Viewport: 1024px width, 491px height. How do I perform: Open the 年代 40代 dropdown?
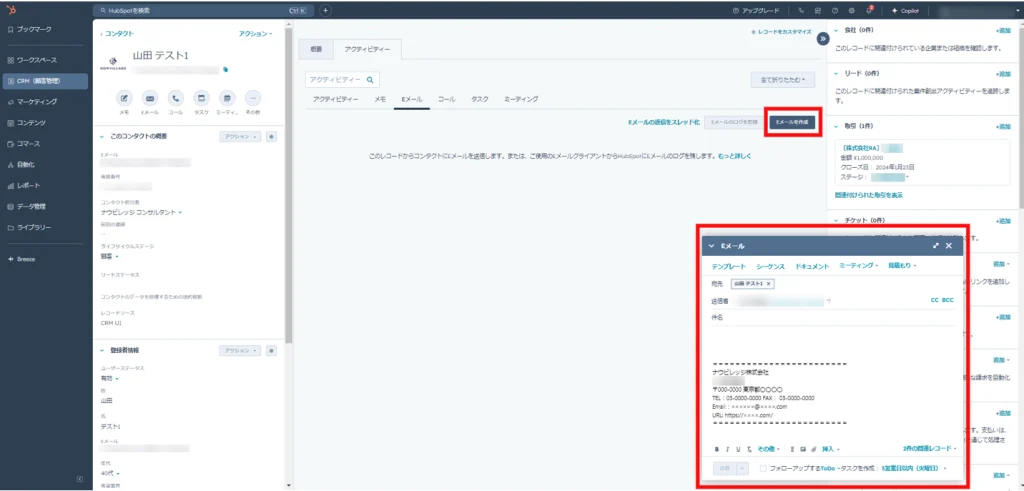pyautogui.click(x=110, y=473)
